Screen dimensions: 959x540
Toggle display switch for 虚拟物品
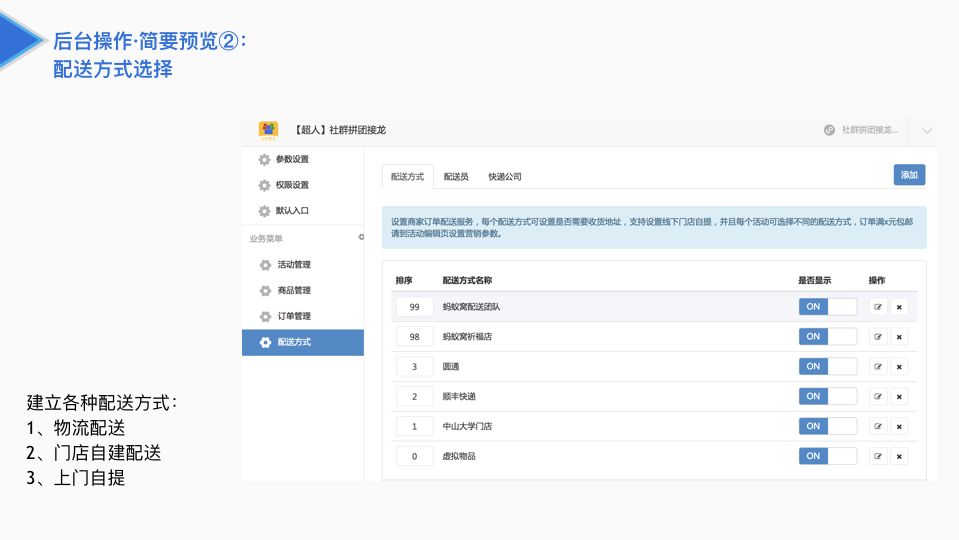point(828,456)
